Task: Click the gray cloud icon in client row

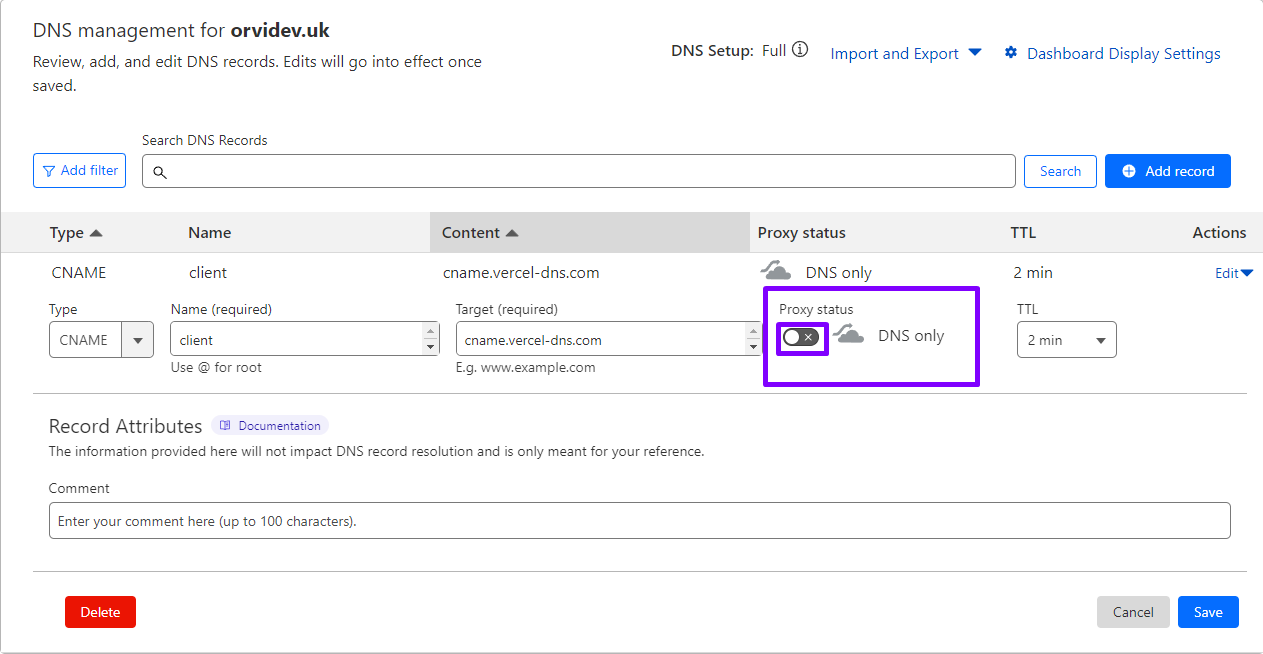Action: [775, 271]
